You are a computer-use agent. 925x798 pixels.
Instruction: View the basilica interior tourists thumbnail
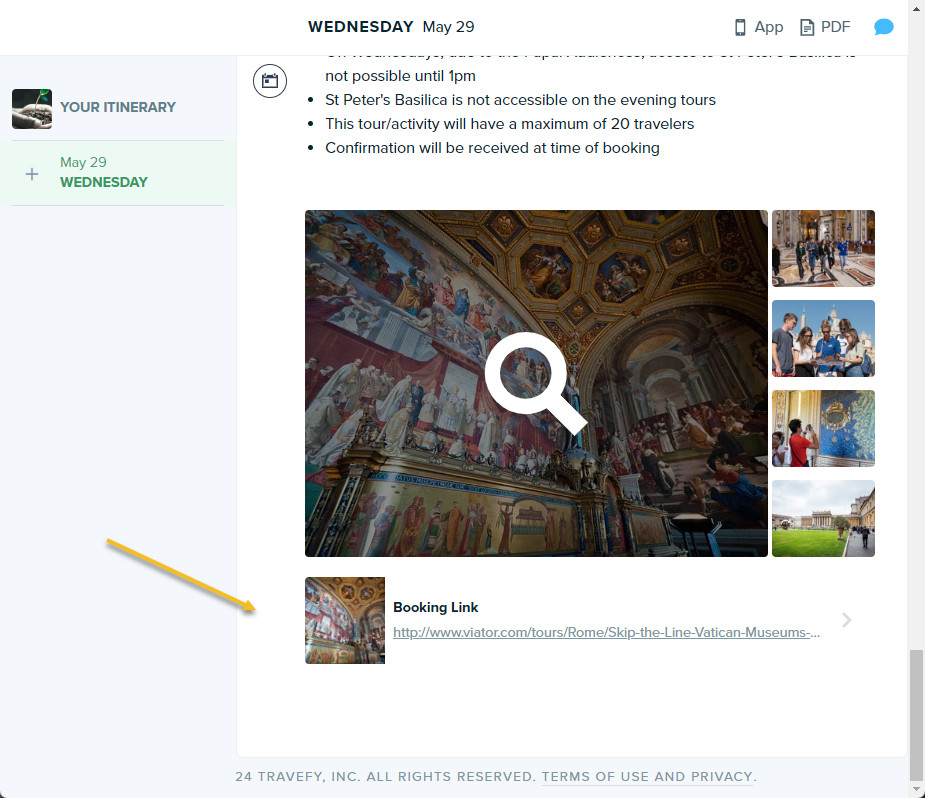pos(823,248)
